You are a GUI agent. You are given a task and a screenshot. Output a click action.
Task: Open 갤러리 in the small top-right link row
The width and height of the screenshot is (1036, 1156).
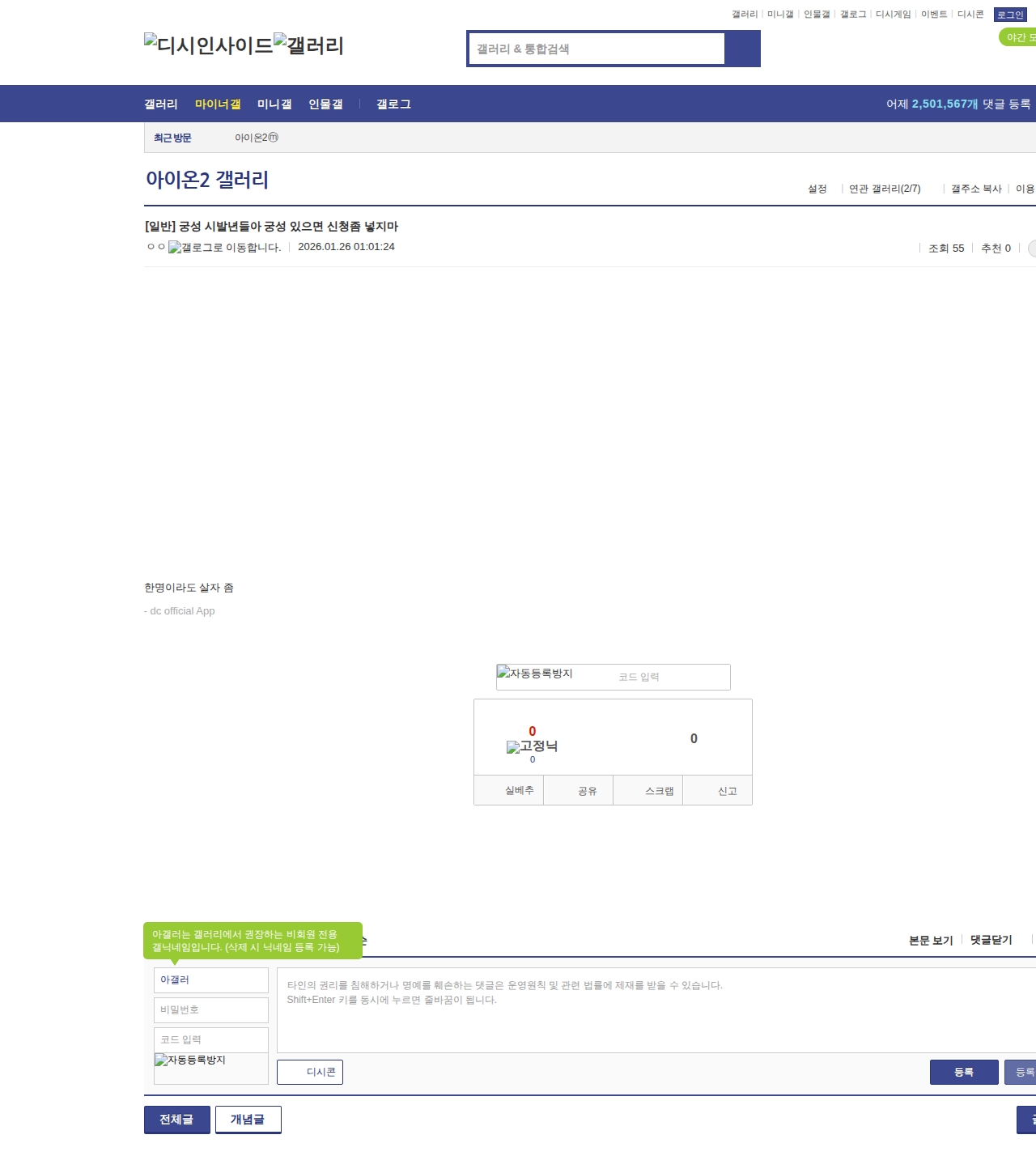745,15
